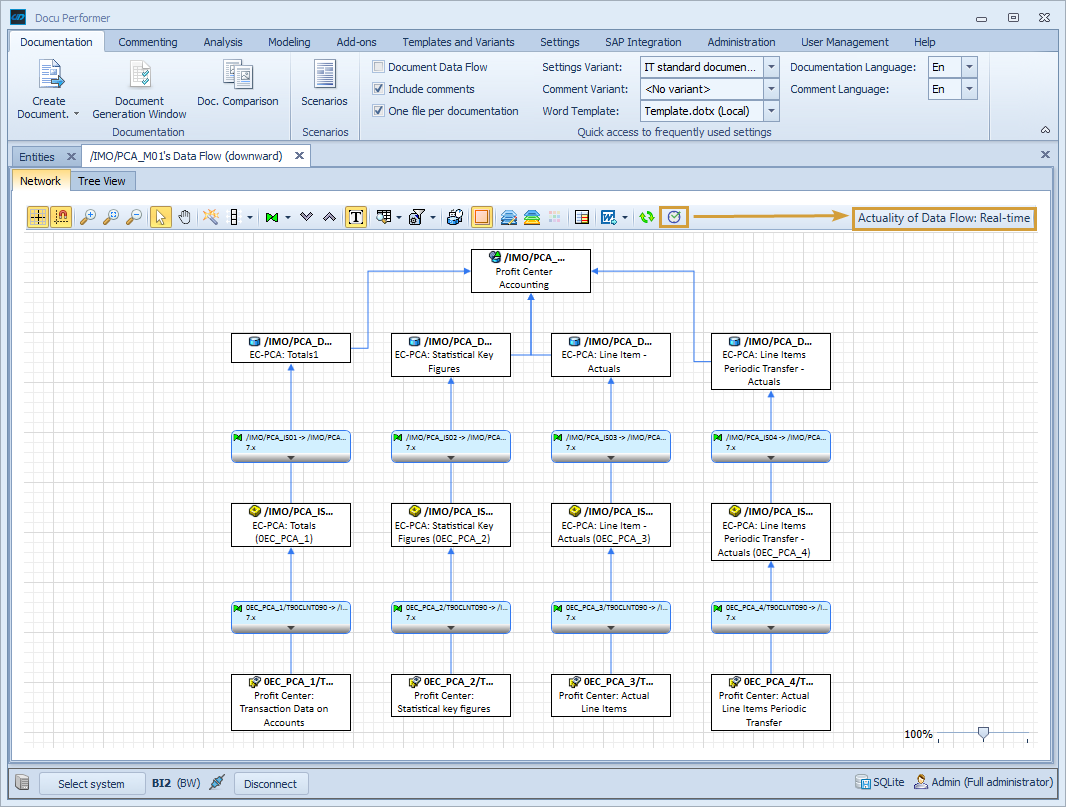Open the Actuality of Data Flow clock icon
The height and width of the screenshot is (807, 1066).
[673, 216]
